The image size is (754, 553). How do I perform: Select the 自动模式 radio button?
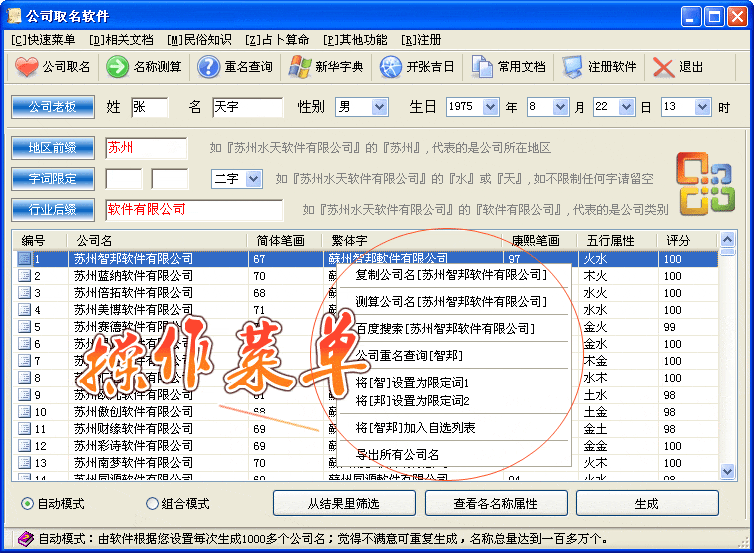click(27, 504)
